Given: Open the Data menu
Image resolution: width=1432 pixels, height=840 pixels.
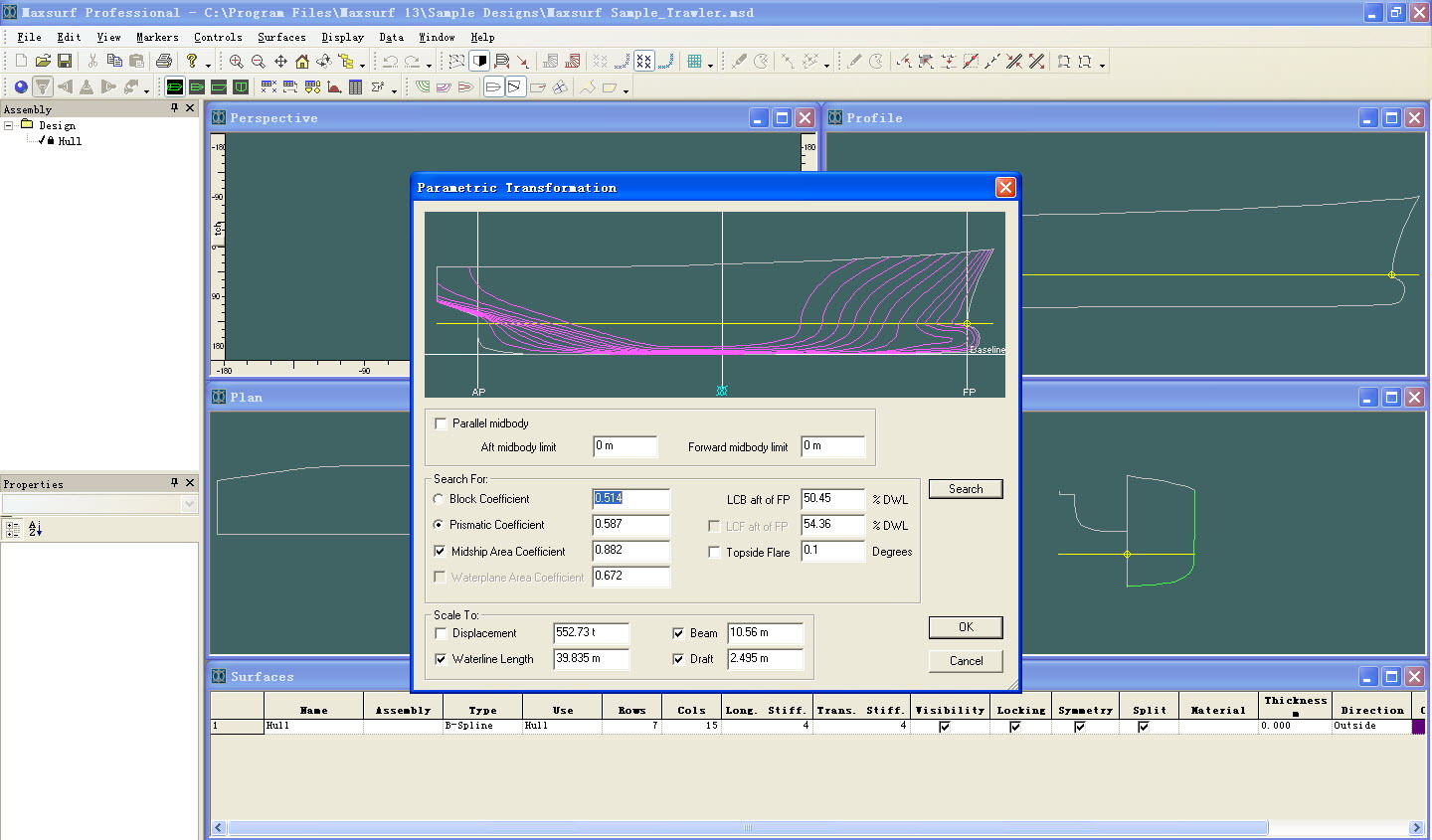Looking at the screenshot, I should click(391, 37).
